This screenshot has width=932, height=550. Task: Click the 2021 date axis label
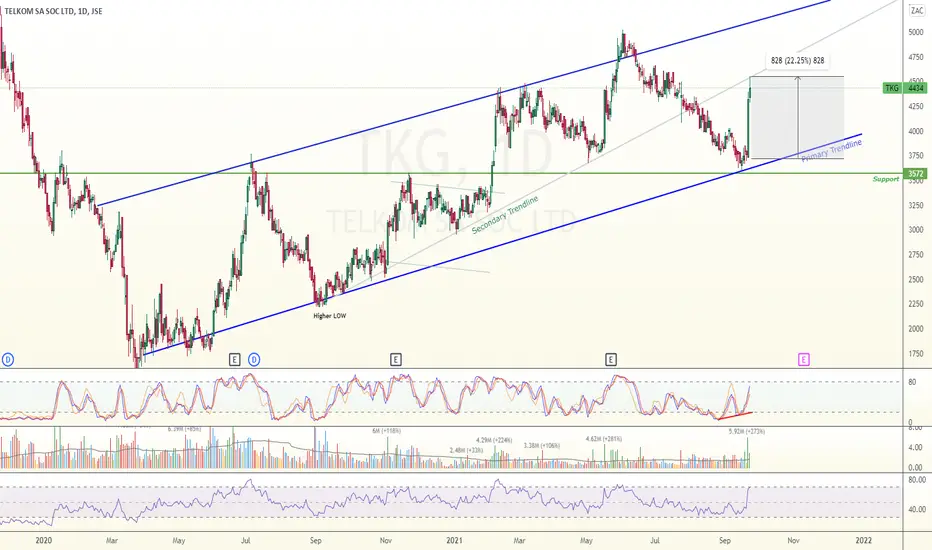(454, 540)
